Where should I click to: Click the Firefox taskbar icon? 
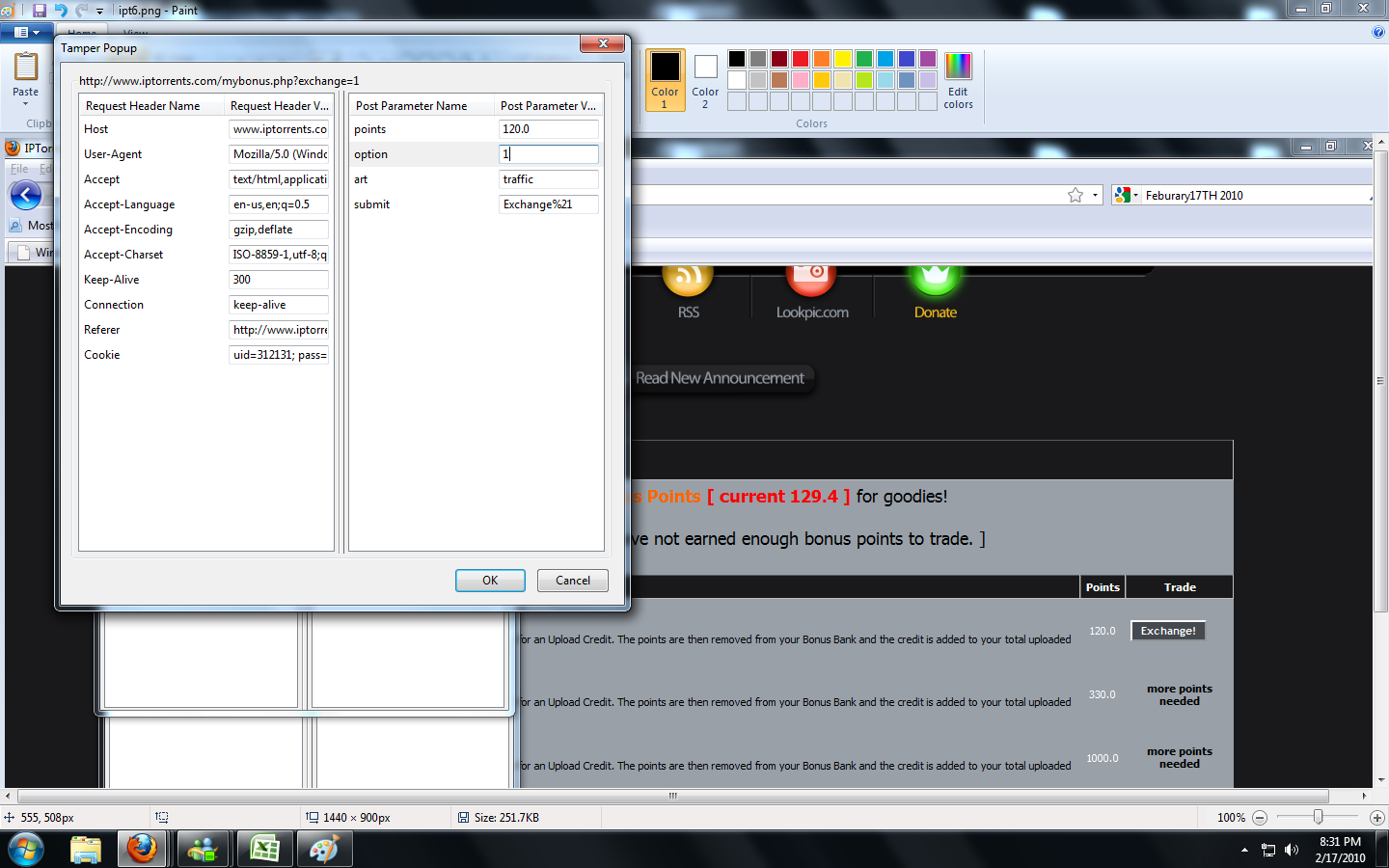coord(142,849)
